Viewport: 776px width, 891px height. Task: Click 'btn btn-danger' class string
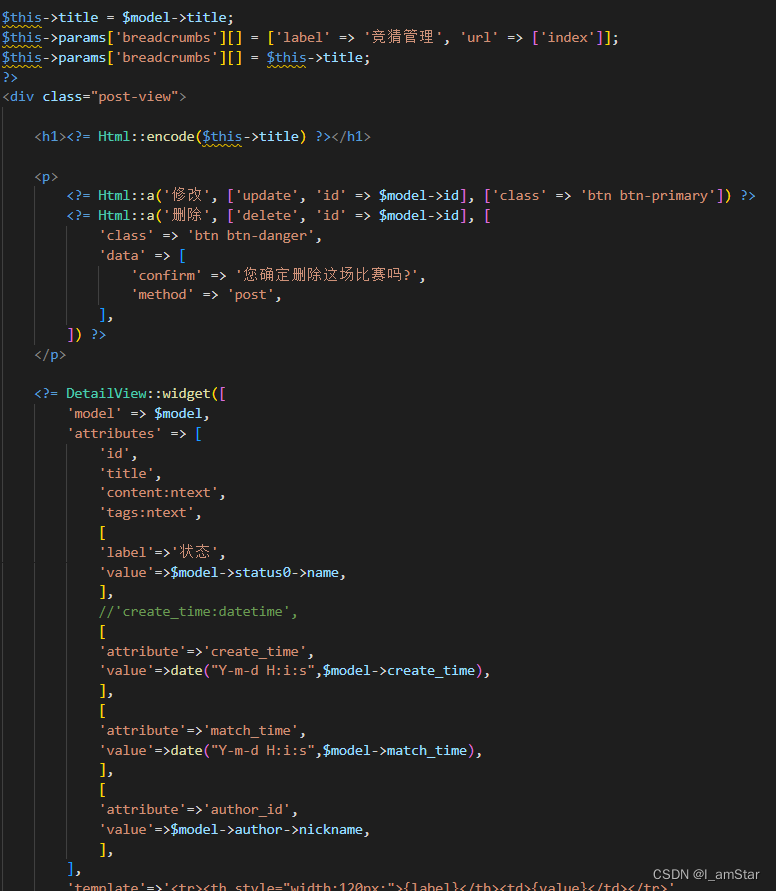pyautogui.click(x=251, y=235)
